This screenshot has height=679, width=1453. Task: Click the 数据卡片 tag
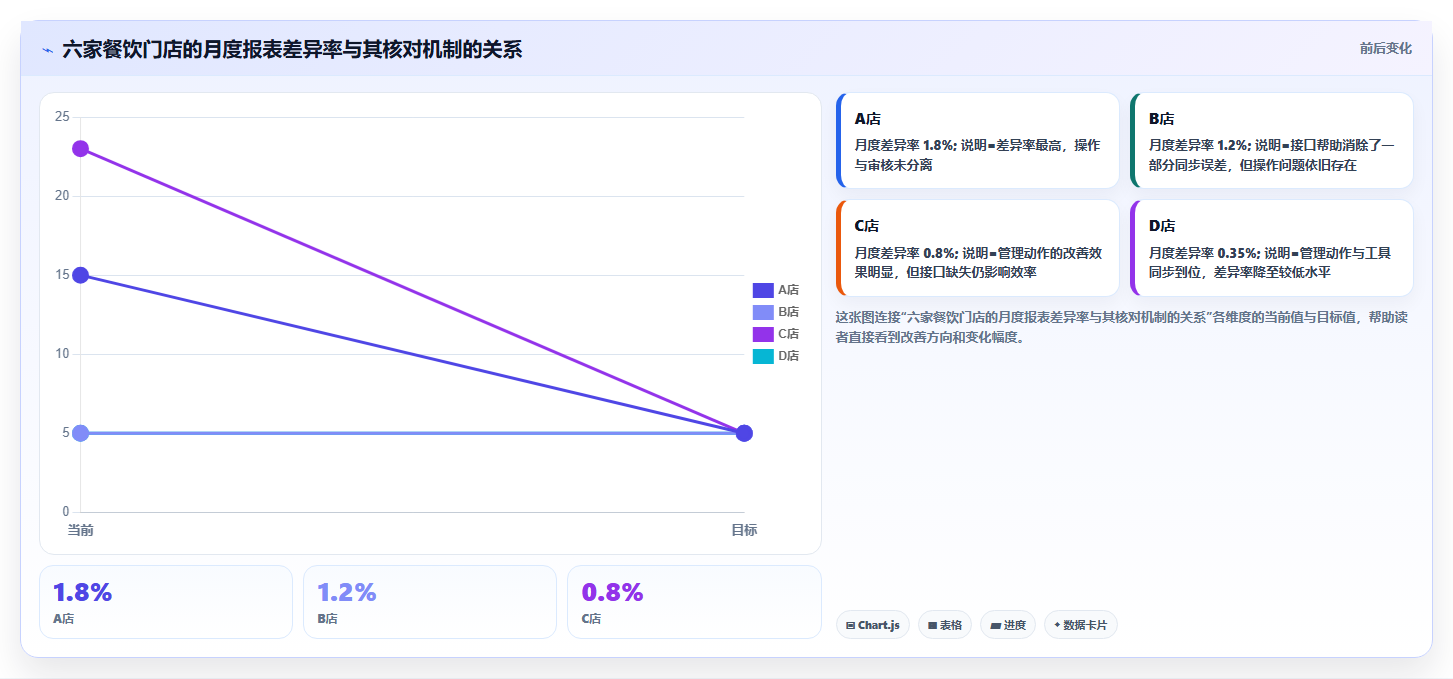coord(1081,625)
